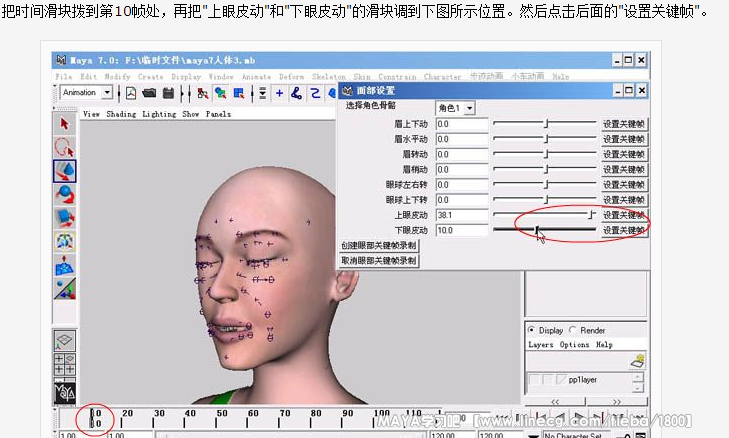
Task: Create a new layer with layer icon
Action: [x=638, y=360]
